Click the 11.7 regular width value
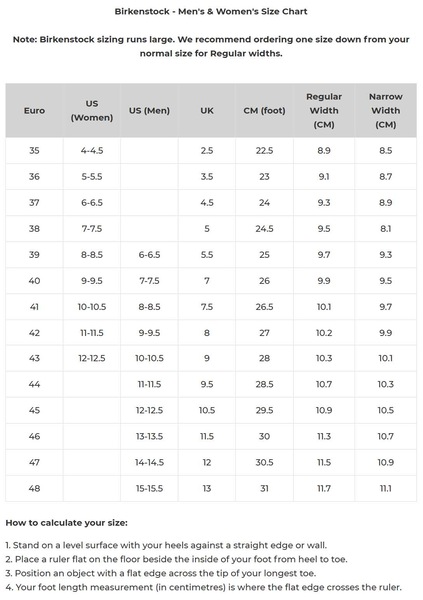The width and height of the screenshot is (423, 600). [x=324, y=489]
